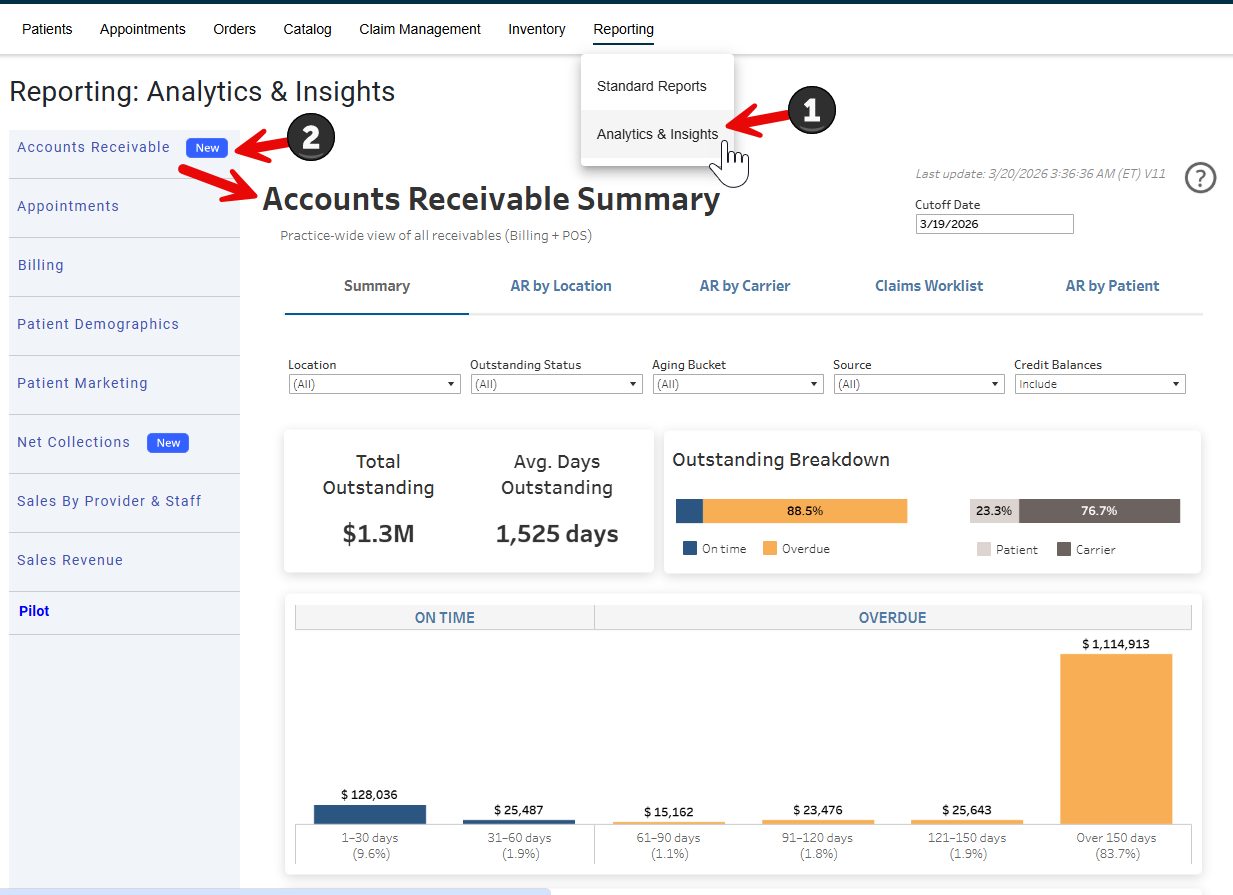The width and height of the screenshot is (1233, 895).
Task: Click the blue On time legend swatch
Action: [689, 549]
